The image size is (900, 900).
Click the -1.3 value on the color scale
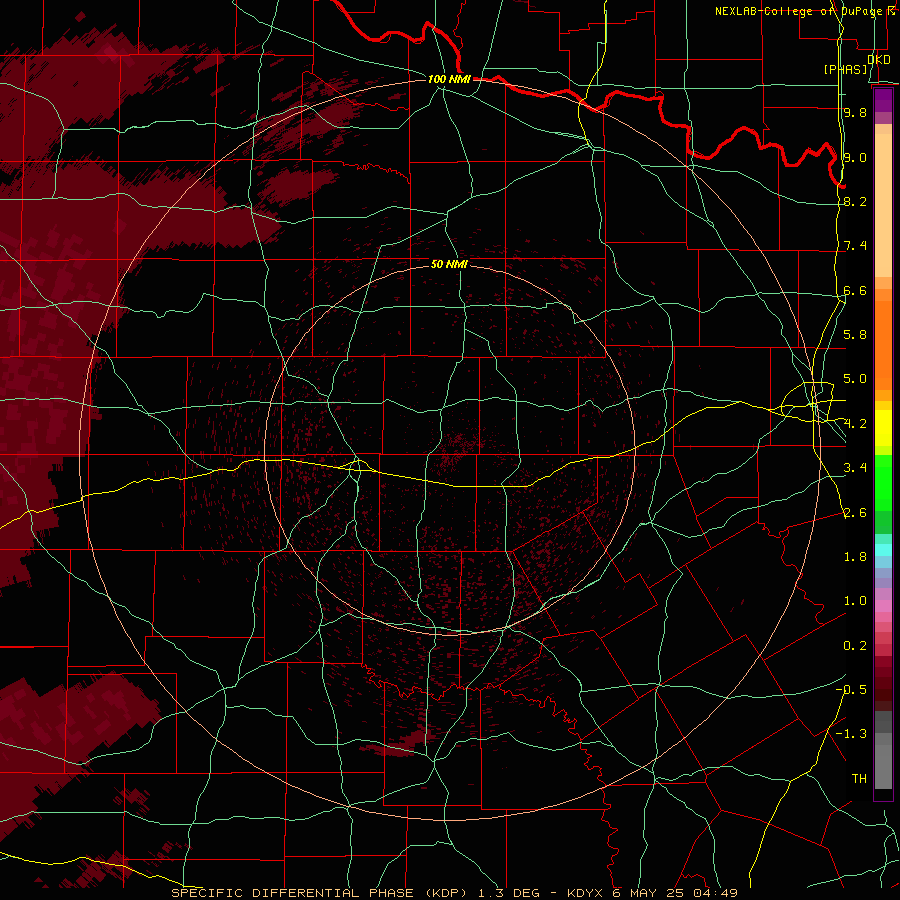pyautogui.click(x=851, y=734)
